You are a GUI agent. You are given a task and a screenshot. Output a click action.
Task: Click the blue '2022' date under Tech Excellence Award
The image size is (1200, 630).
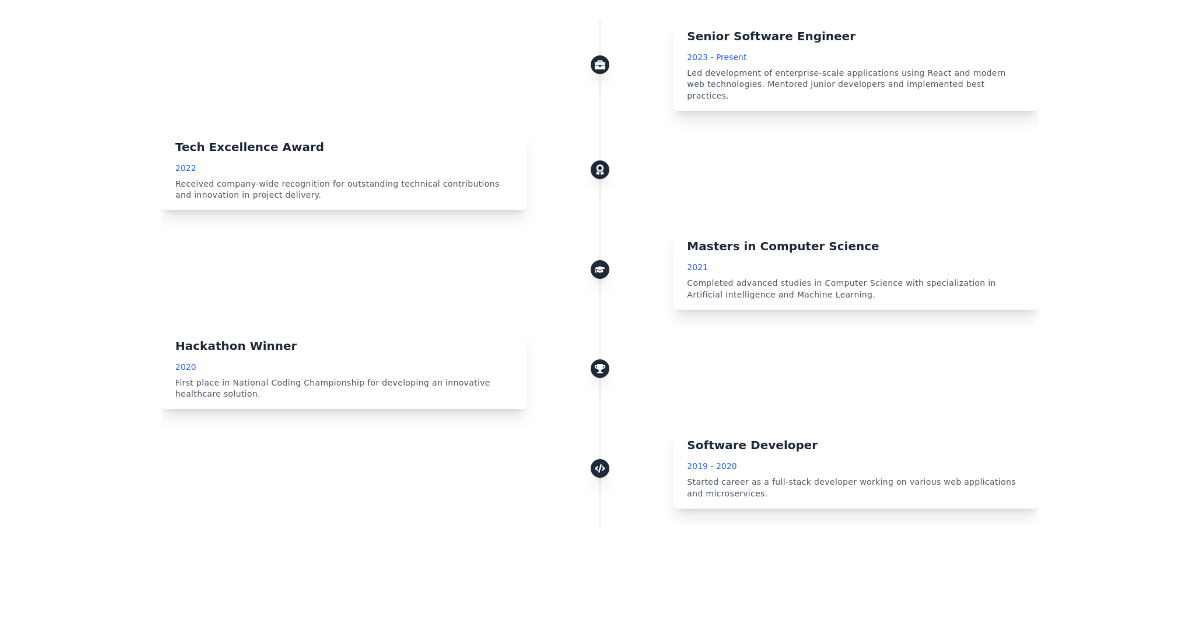185,168
